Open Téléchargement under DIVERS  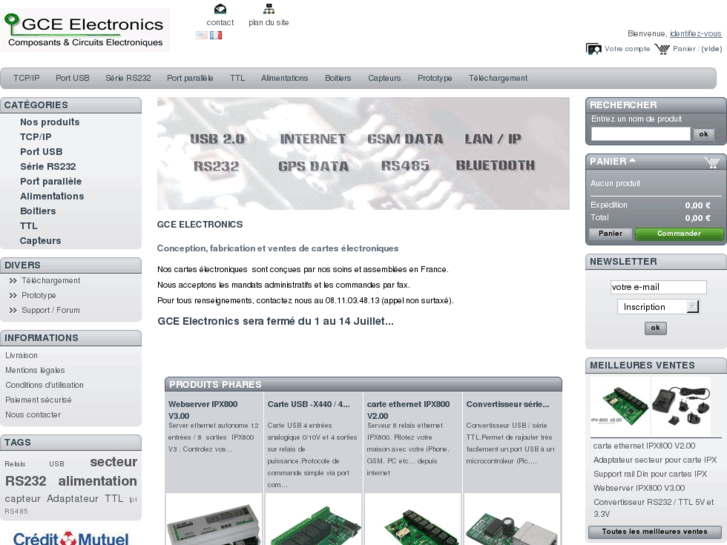(x=51, y=281)
